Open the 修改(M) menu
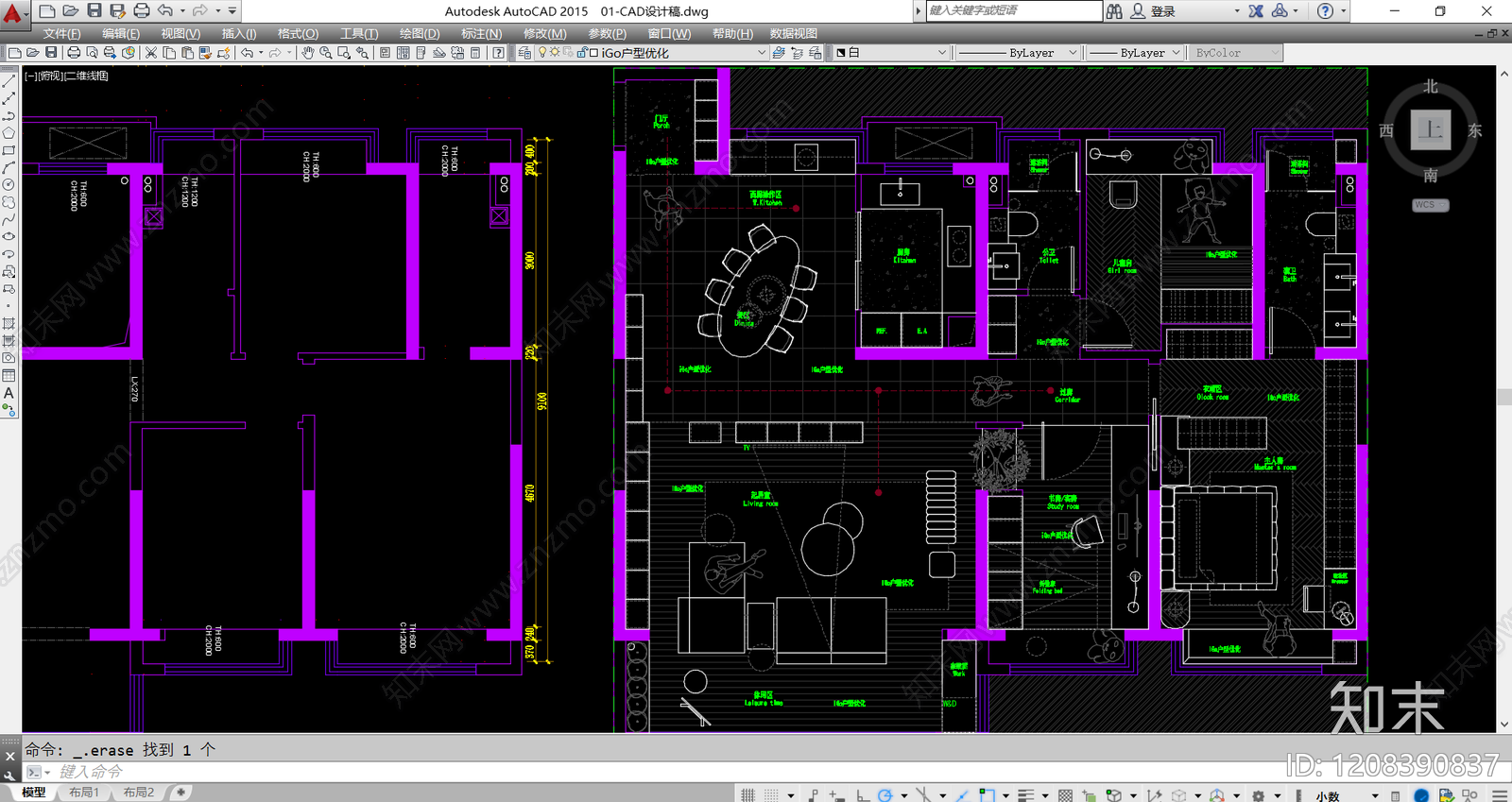The width and height of the screenshot is (1512, 802). click(544, 33)
